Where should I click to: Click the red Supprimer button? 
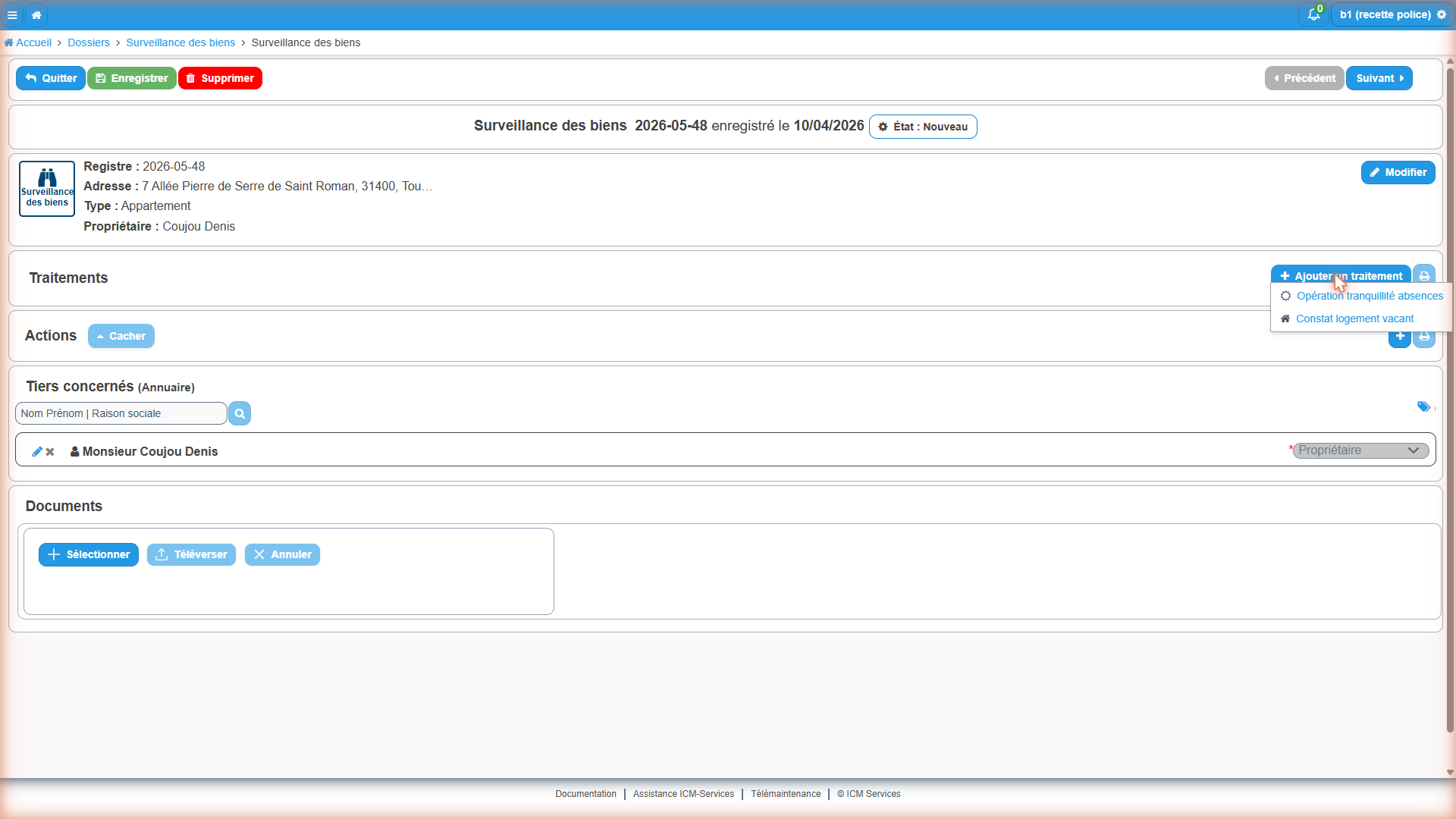tap(220, 78)
